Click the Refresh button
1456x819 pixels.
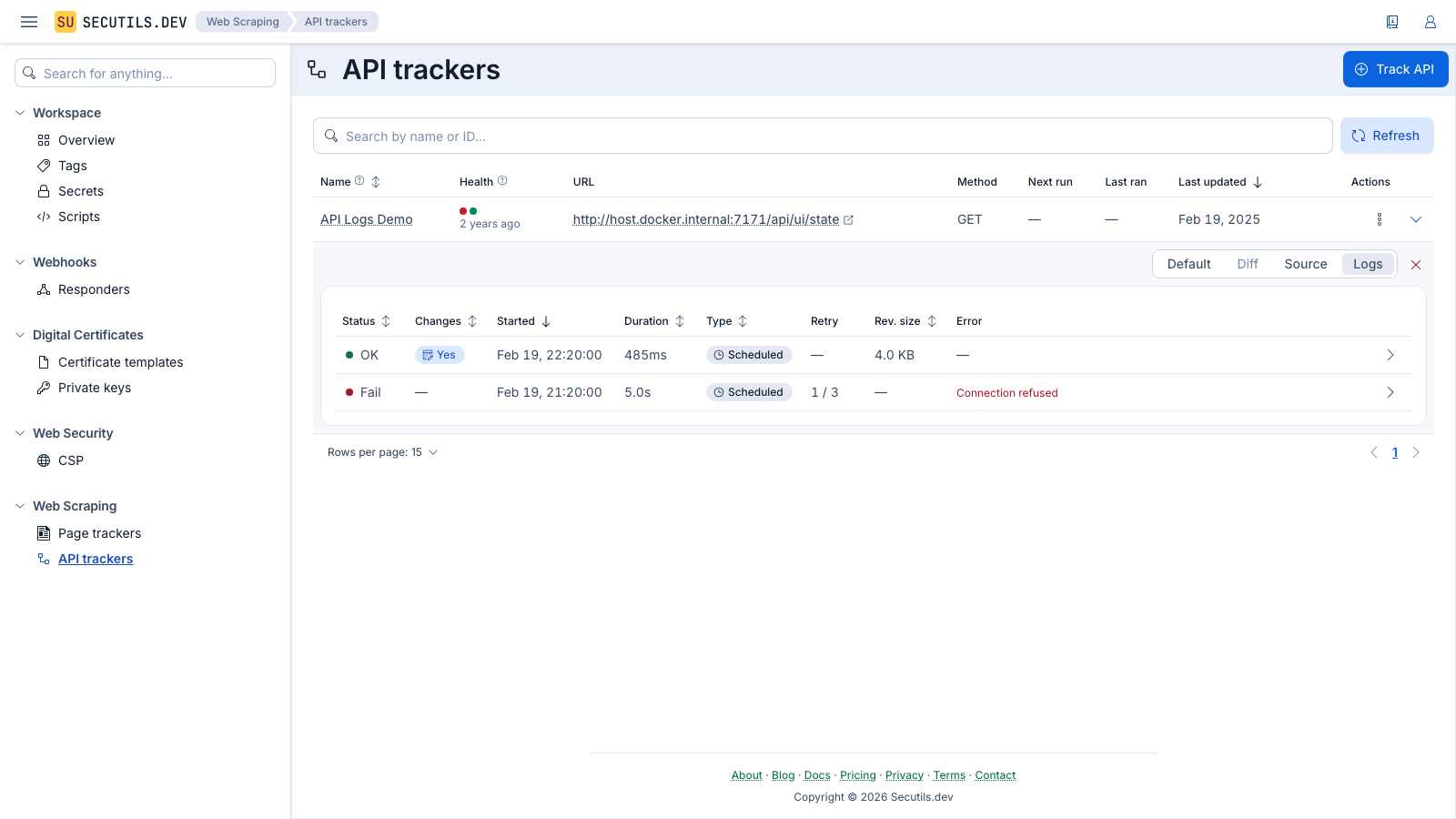pos(1387,136)
